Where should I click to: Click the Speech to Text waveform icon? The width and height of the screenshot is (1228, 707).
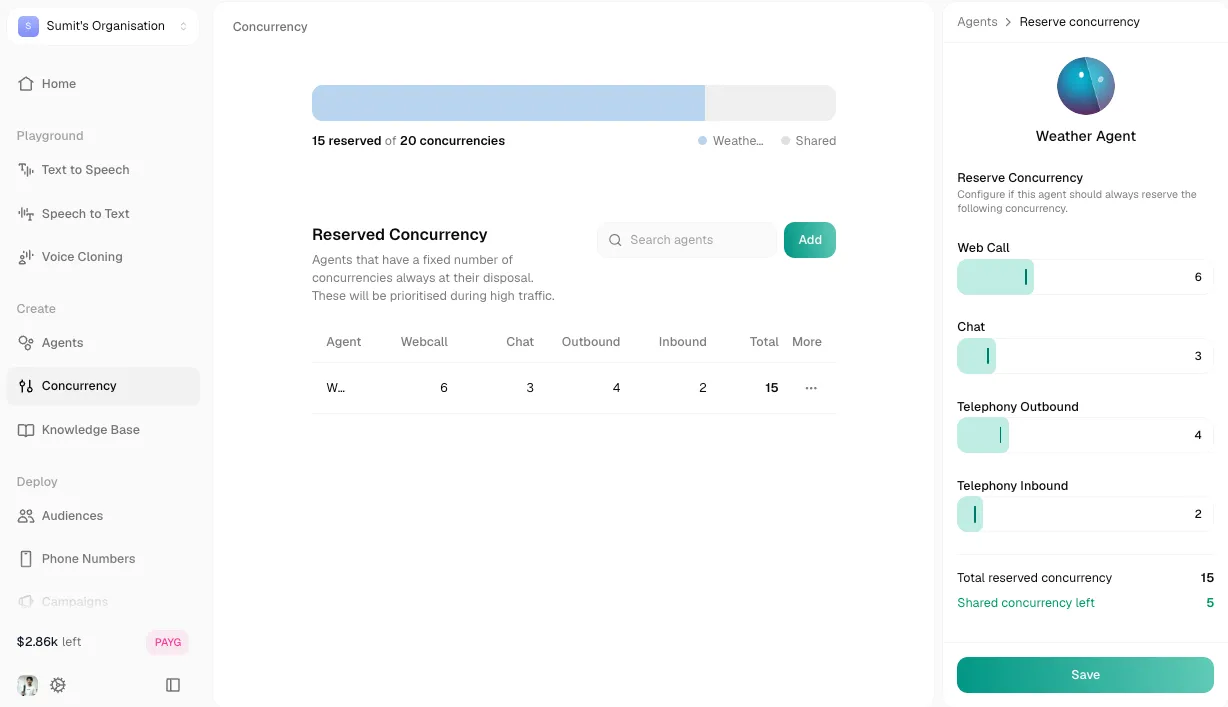click(26, 213)
